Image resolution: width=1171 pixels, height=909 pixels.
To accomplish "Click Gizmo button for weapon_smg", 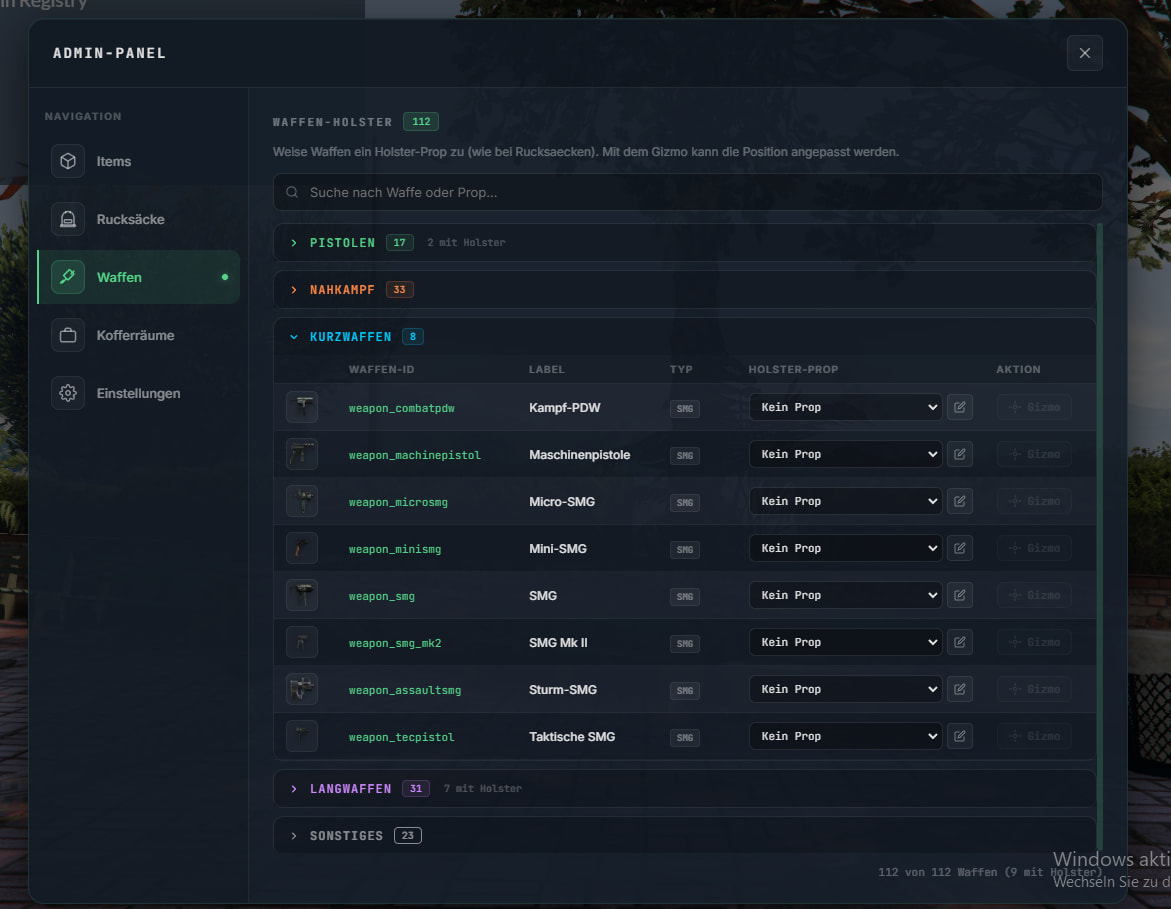I will tap(1034, 595).
